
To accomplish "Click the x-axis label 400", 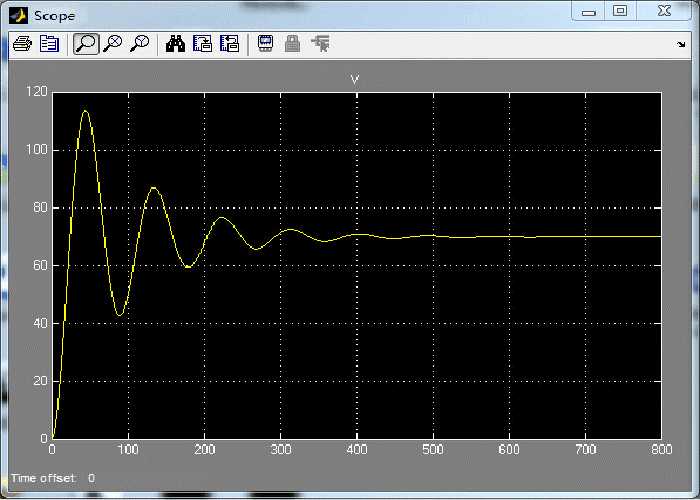I will (357, 449).
